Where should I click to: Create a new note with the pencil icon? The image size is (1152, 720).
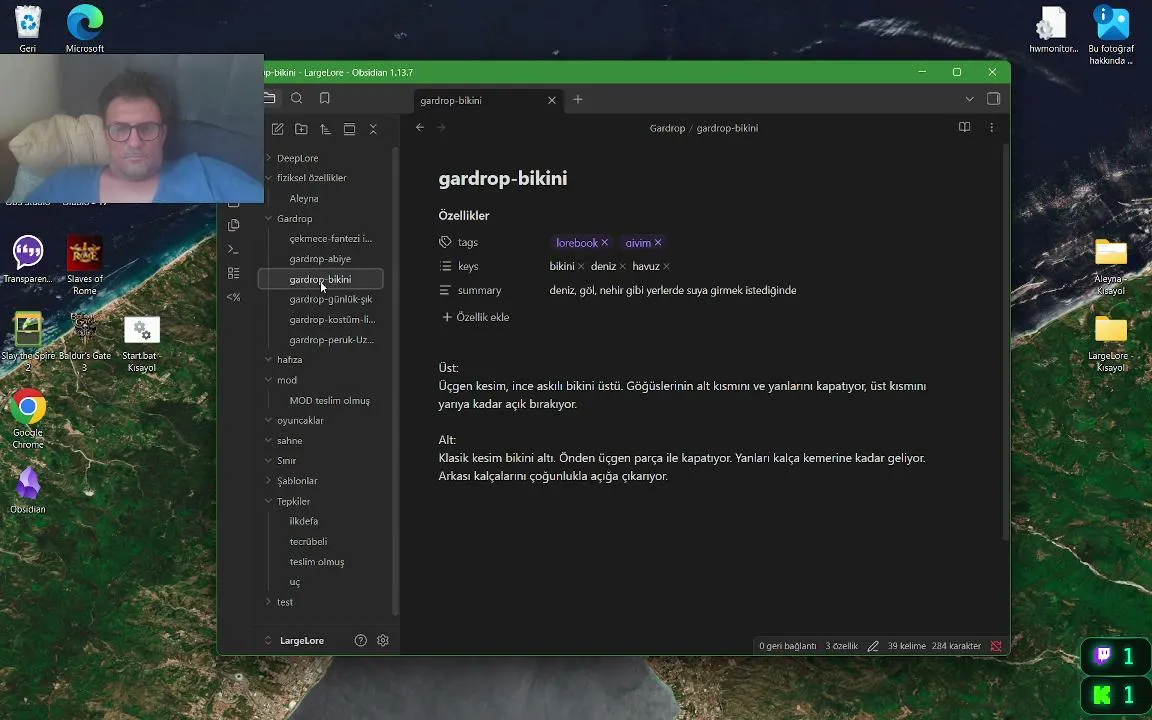(278, 129)
